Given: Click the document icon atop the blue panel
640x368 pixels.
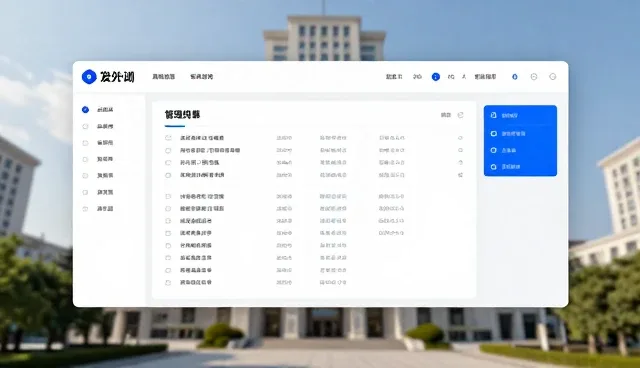Looking at the screenshot, I should 493,115.
